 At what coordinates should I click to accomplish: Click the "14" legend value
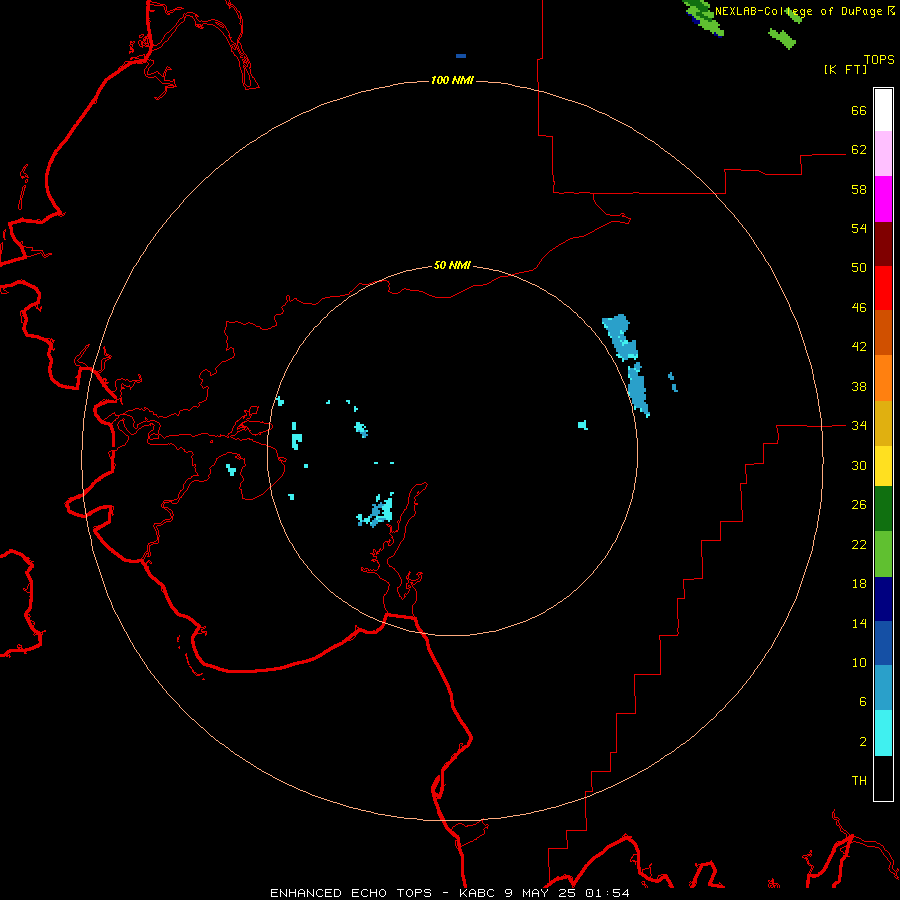coord(859,623)
